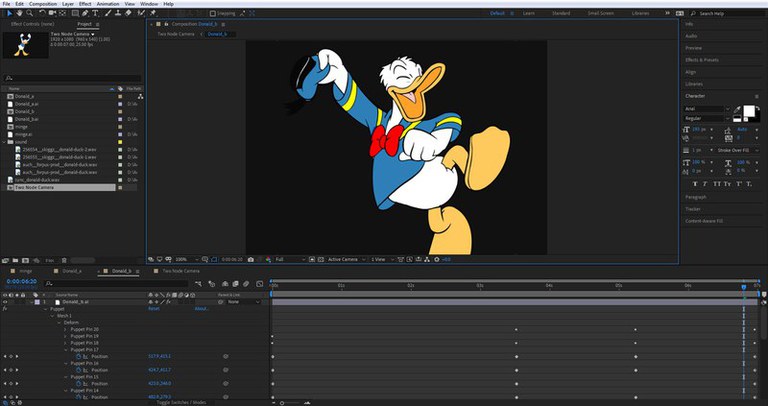Viewport: 768px width, 406px height.
Task: Select the Selection arrow tool
Action: [x=9, y=13]
